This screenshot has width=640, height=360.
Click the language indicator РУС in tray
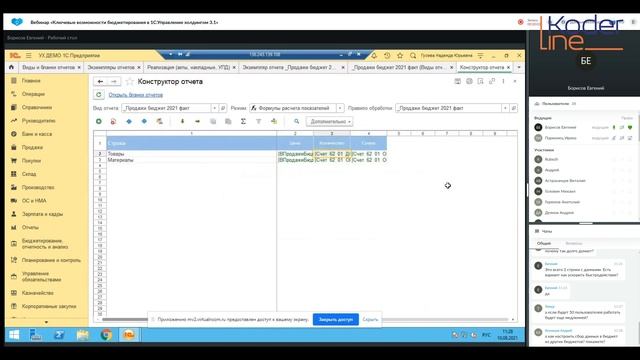coord(486,335)
